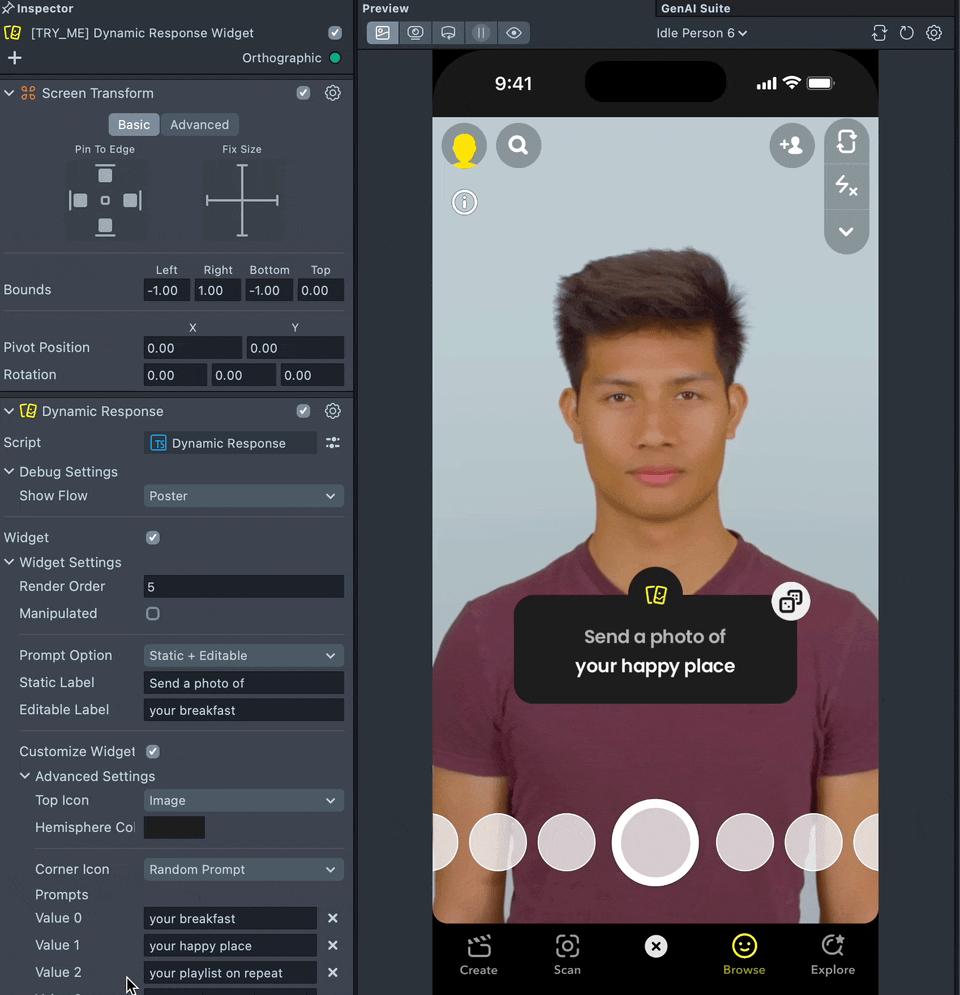Collapse the Advanced Settings section
Image resolution: width=960 pixels, height=995 pixels.
25,776
